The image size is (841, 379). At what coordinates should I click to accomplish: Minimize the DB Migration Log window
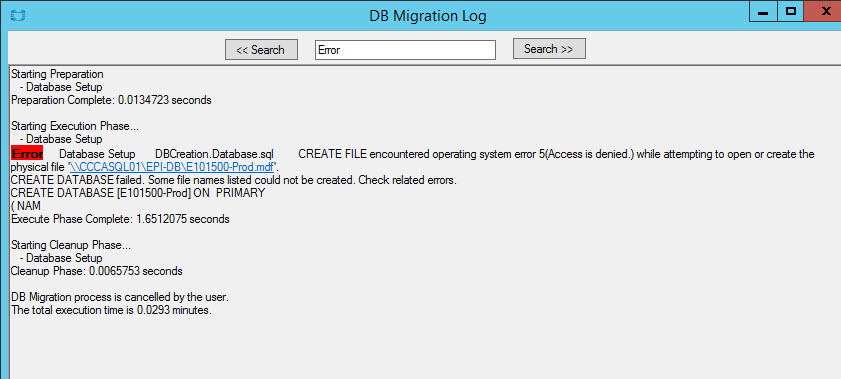tap(763, 11)
